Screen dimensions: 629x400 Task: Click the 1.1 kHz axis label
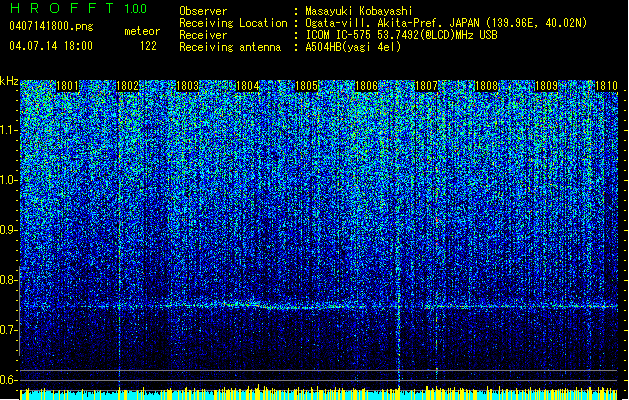point(8,130)
